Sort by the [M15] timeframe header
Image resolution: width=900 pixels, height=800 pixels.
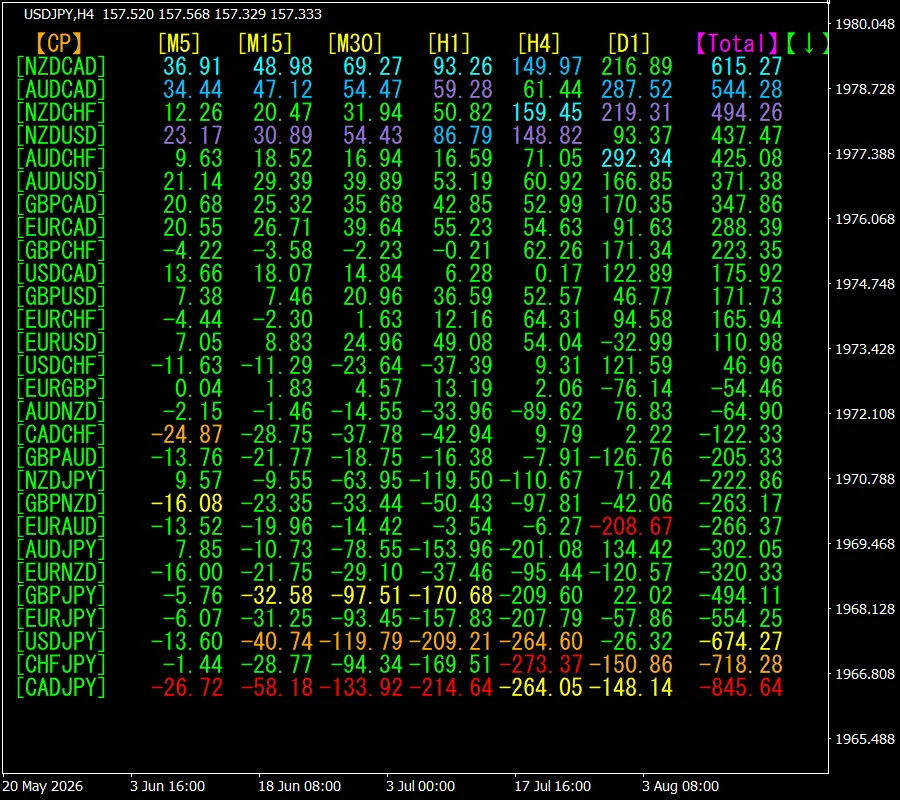coord(265,44)
